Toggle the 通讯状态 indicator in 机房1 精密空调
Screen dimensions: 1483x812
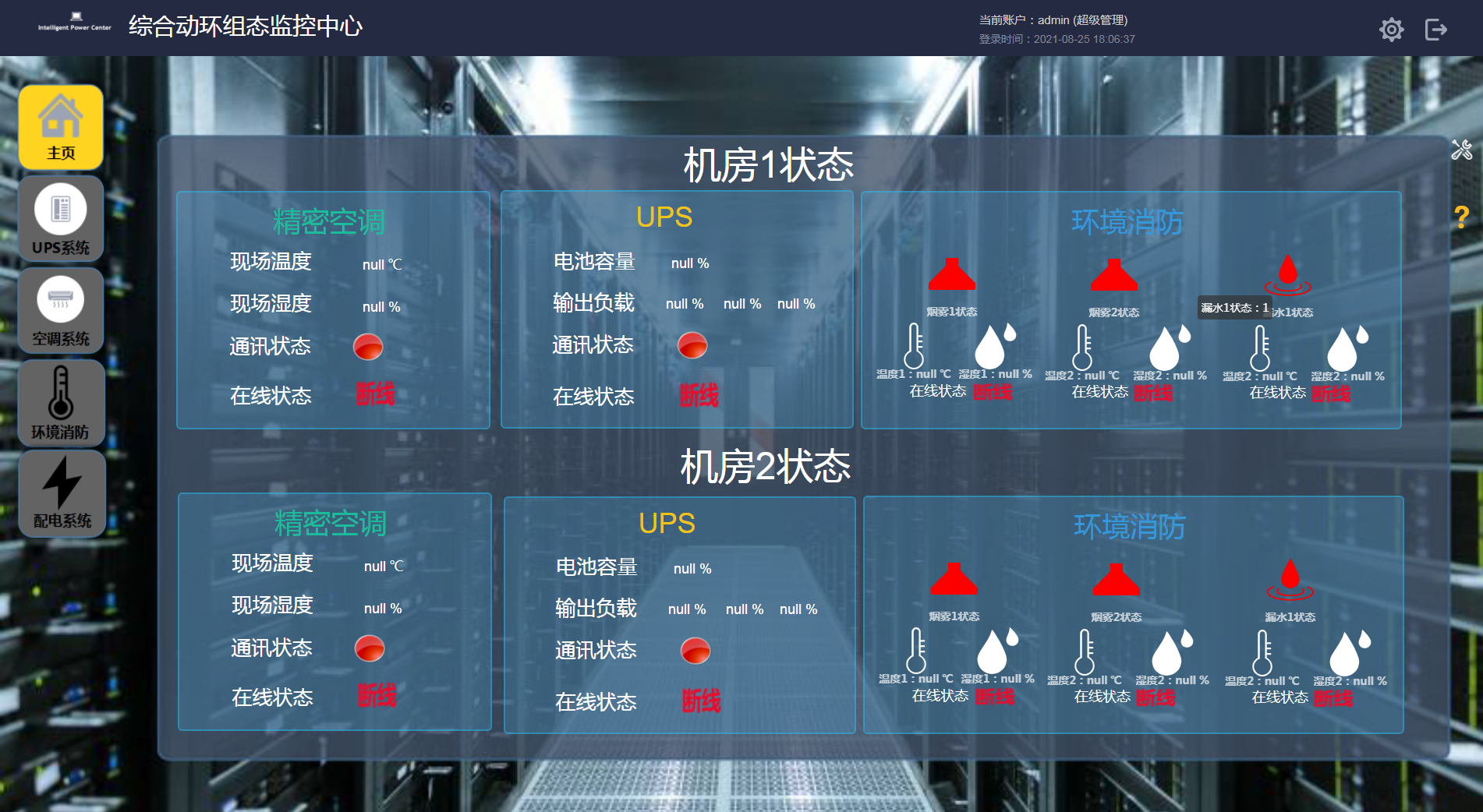pyautogui.click(x=368, y=346)
